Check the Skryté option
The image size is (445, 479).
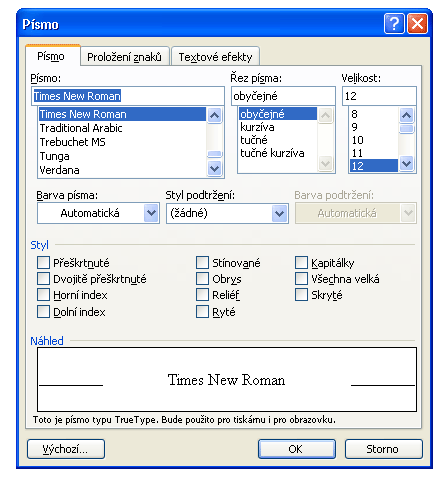point(301,295)
